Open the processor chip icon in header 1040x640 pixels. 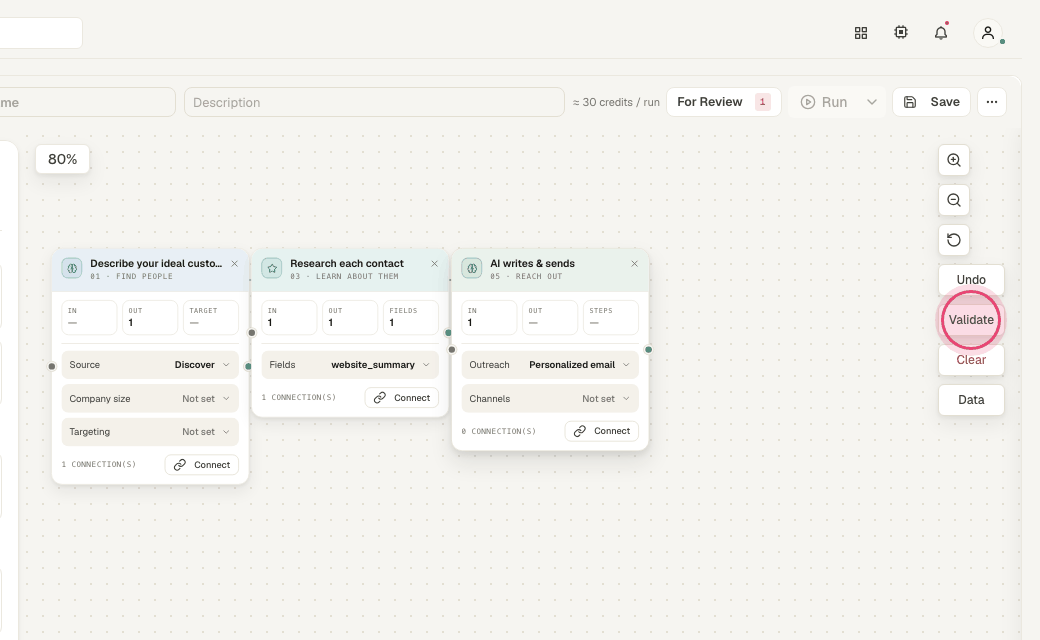coord(901,32)
